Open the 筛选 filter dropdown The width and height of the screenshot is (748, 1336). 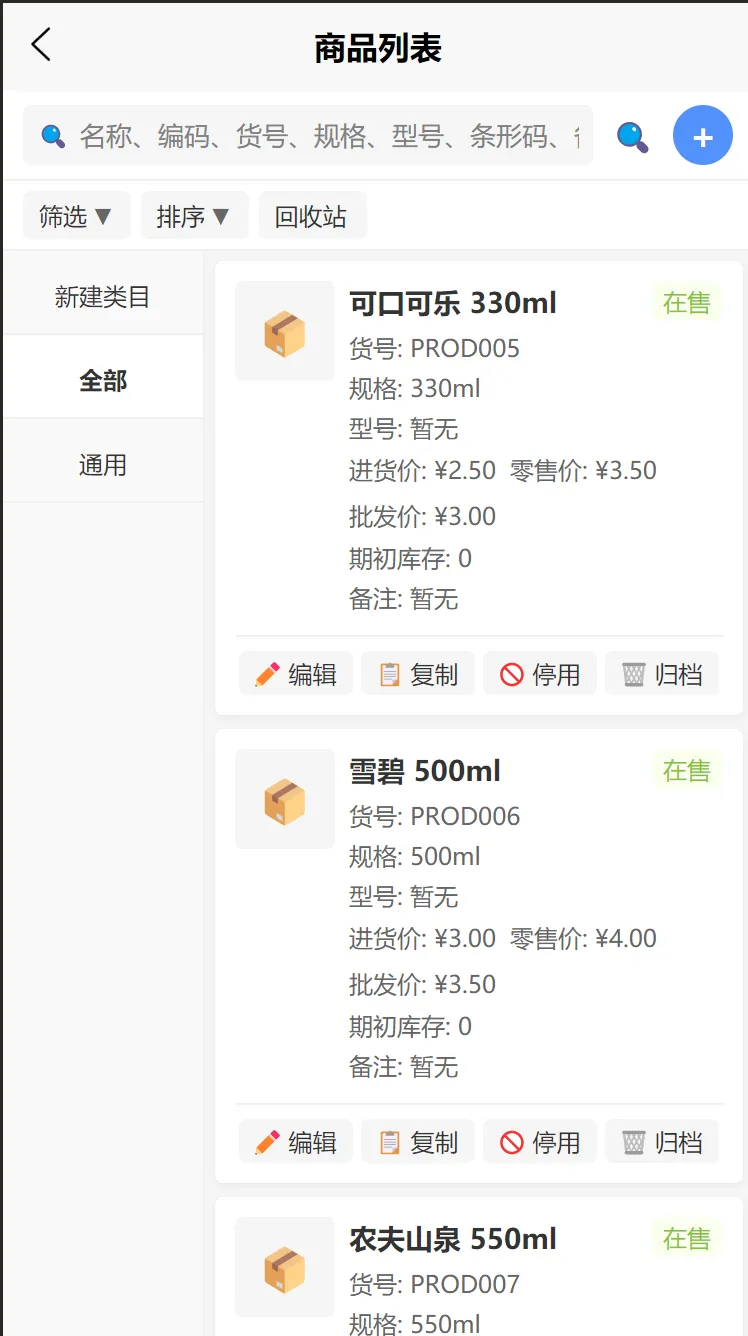76,216
